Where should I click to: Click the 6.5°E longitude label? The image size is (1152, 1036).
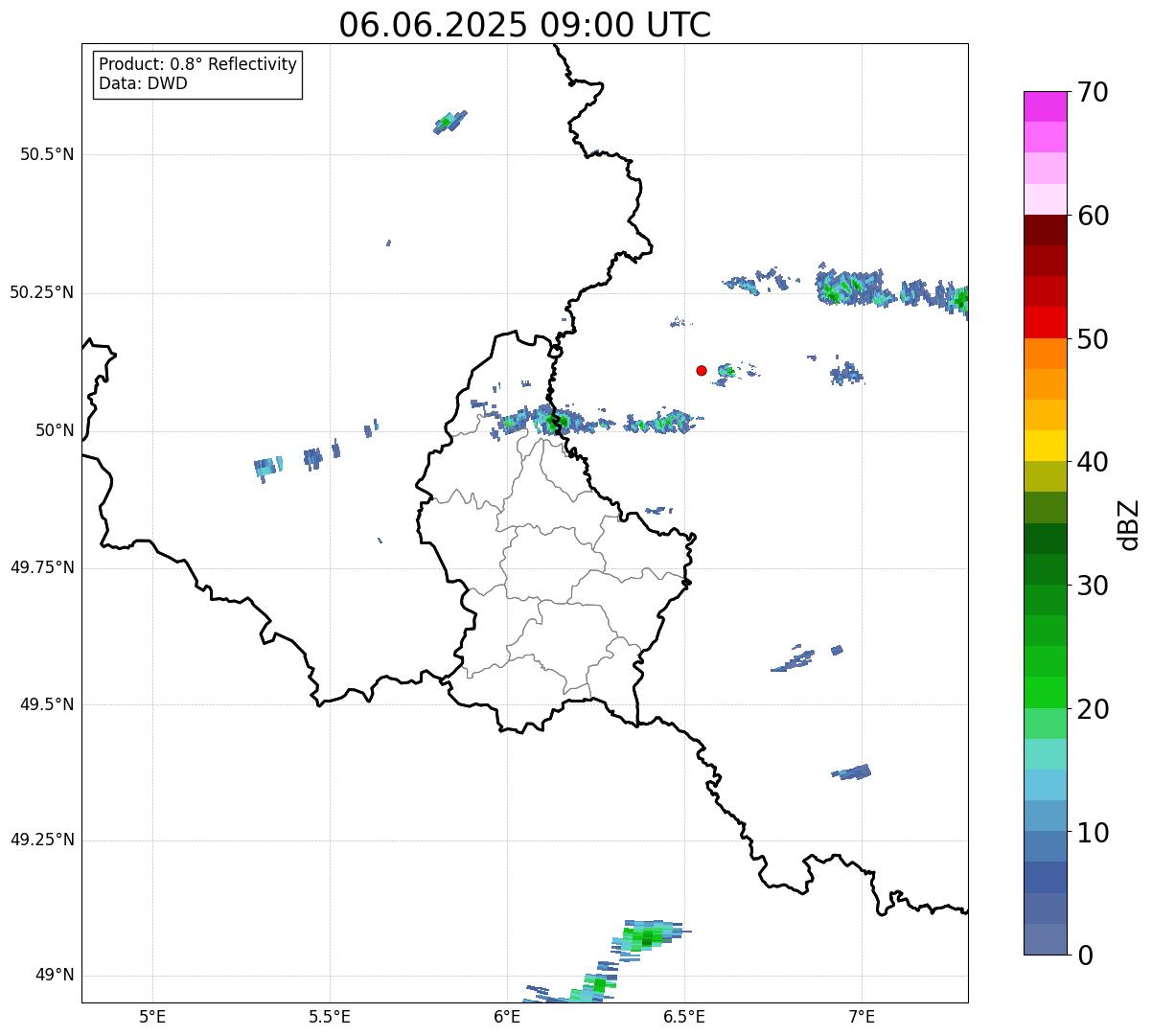(684, 1017)
